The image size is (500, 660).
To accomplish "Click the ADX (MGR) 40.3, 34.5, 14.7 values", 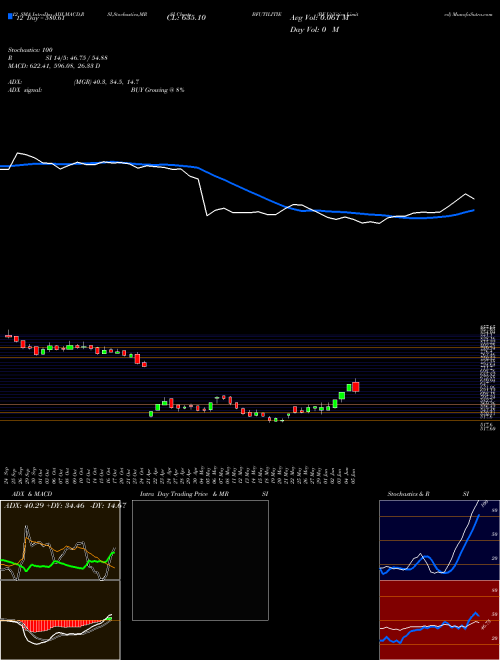I will [106, 82].
